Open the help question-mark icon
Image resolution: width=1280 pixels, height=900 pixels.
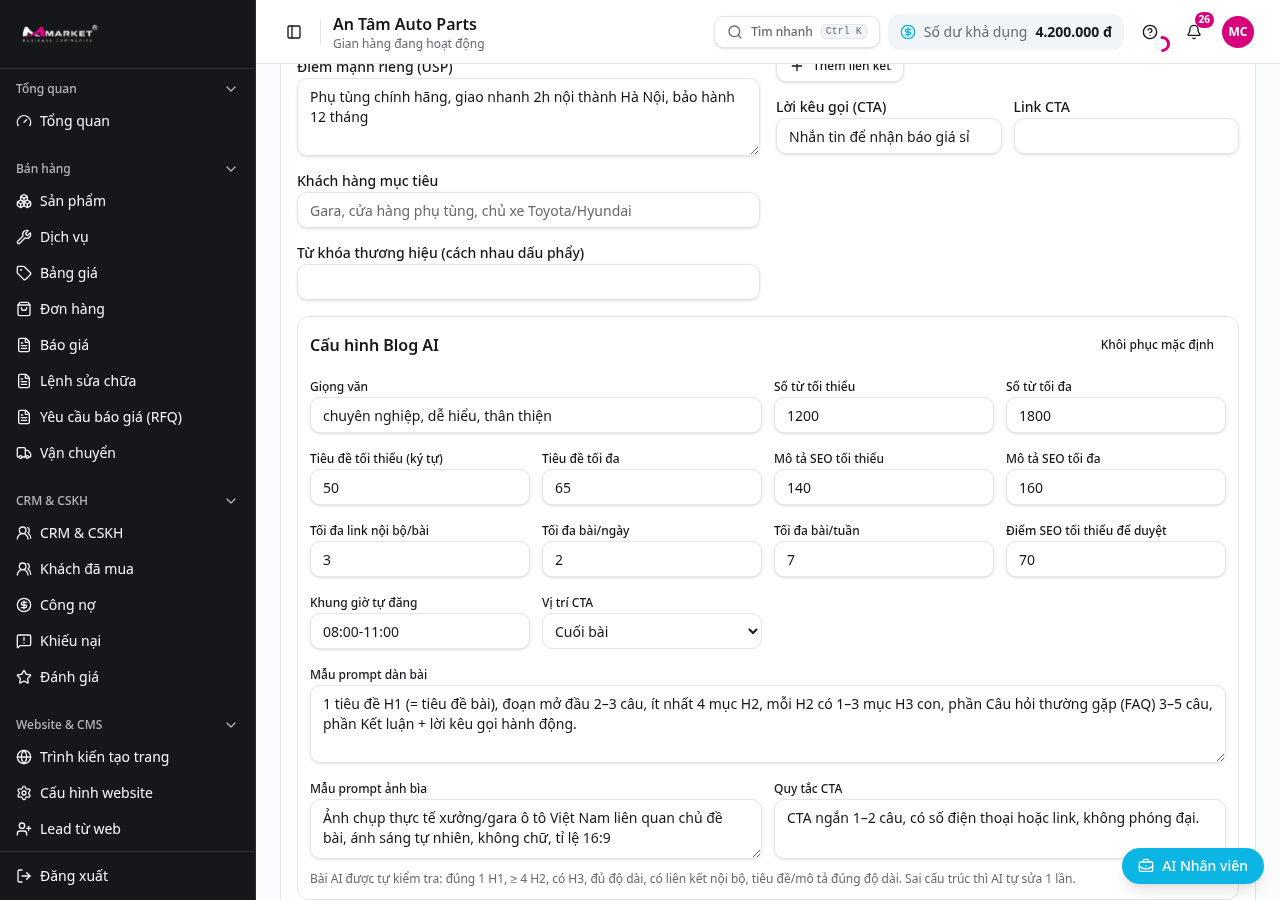click(x=1150, y=32)
